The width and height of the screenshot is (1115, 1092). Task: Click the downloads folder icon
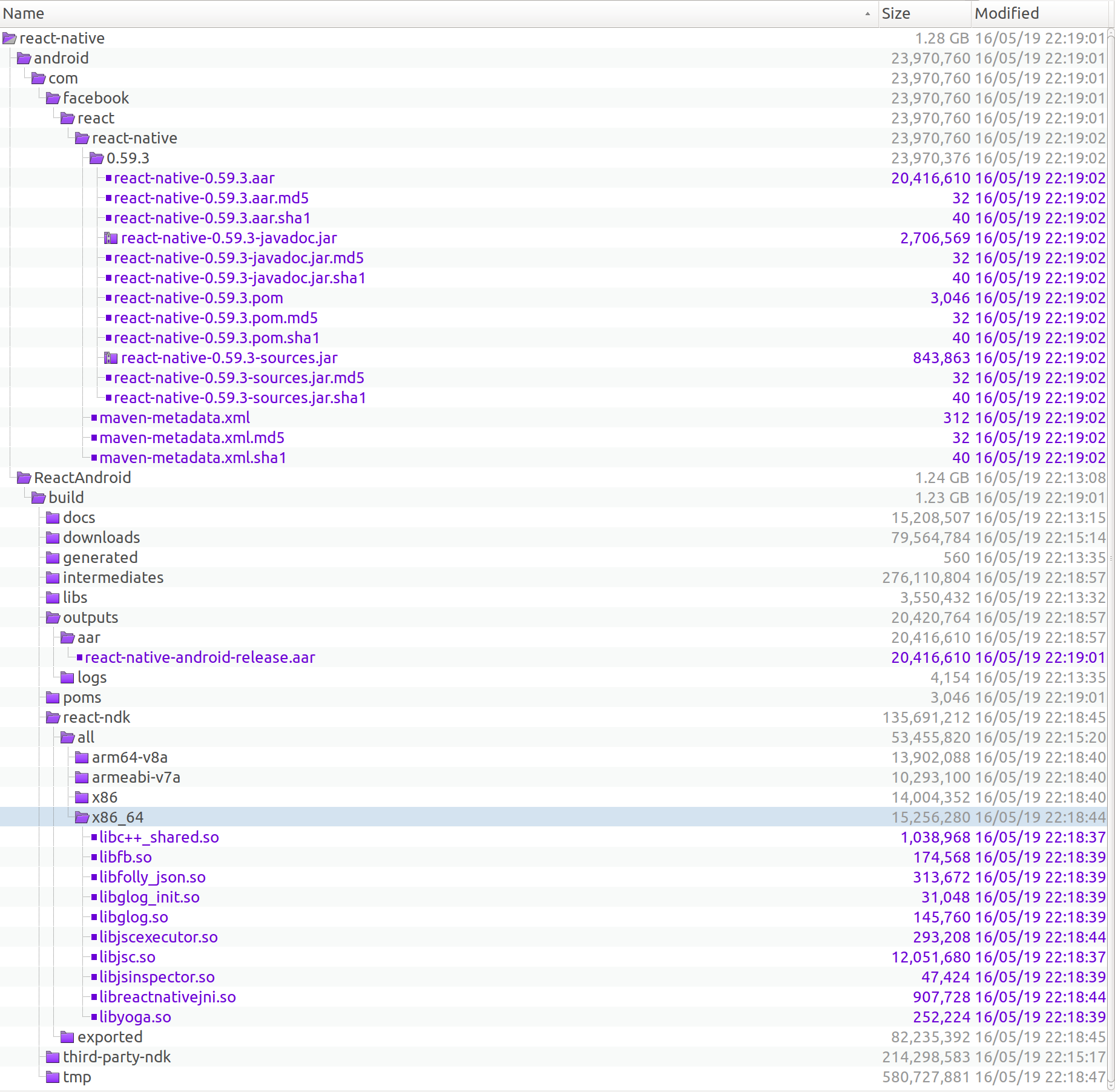pos(53,538)
